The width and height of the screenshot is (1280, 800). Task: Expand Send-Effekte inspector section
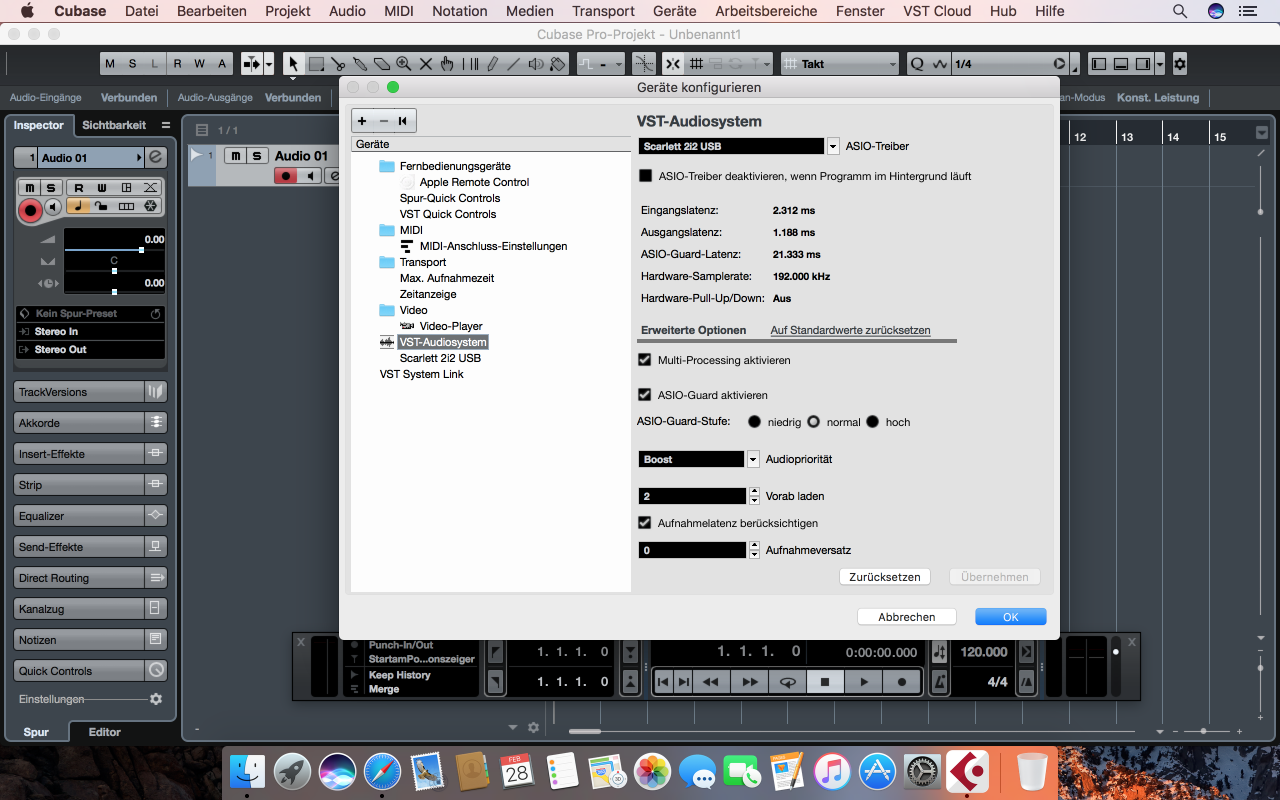(90, 547)
